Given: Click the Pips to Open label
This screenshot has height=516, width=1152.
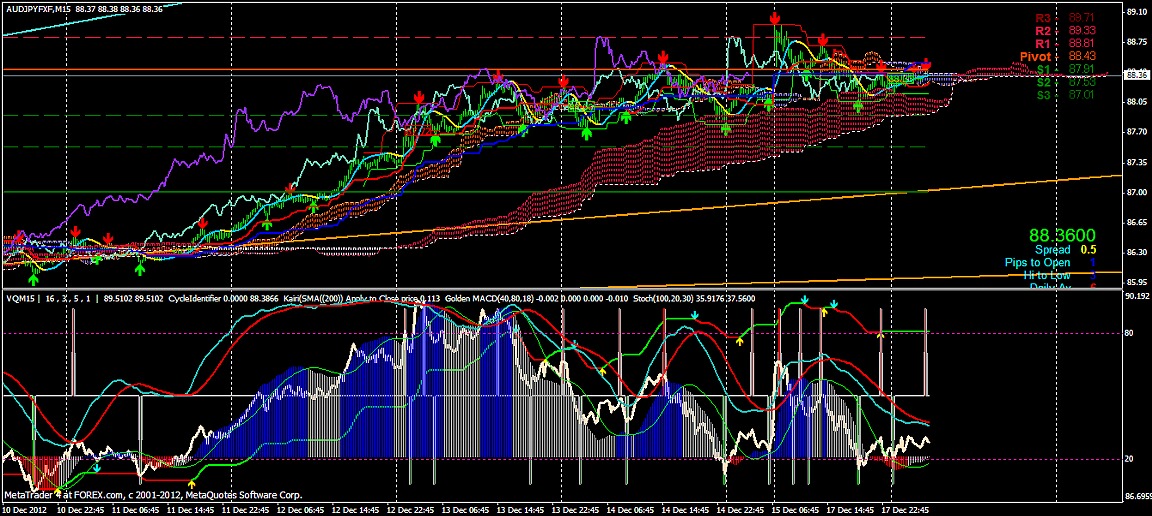Looking at the screenshot, I should (x=1038, y=263).
